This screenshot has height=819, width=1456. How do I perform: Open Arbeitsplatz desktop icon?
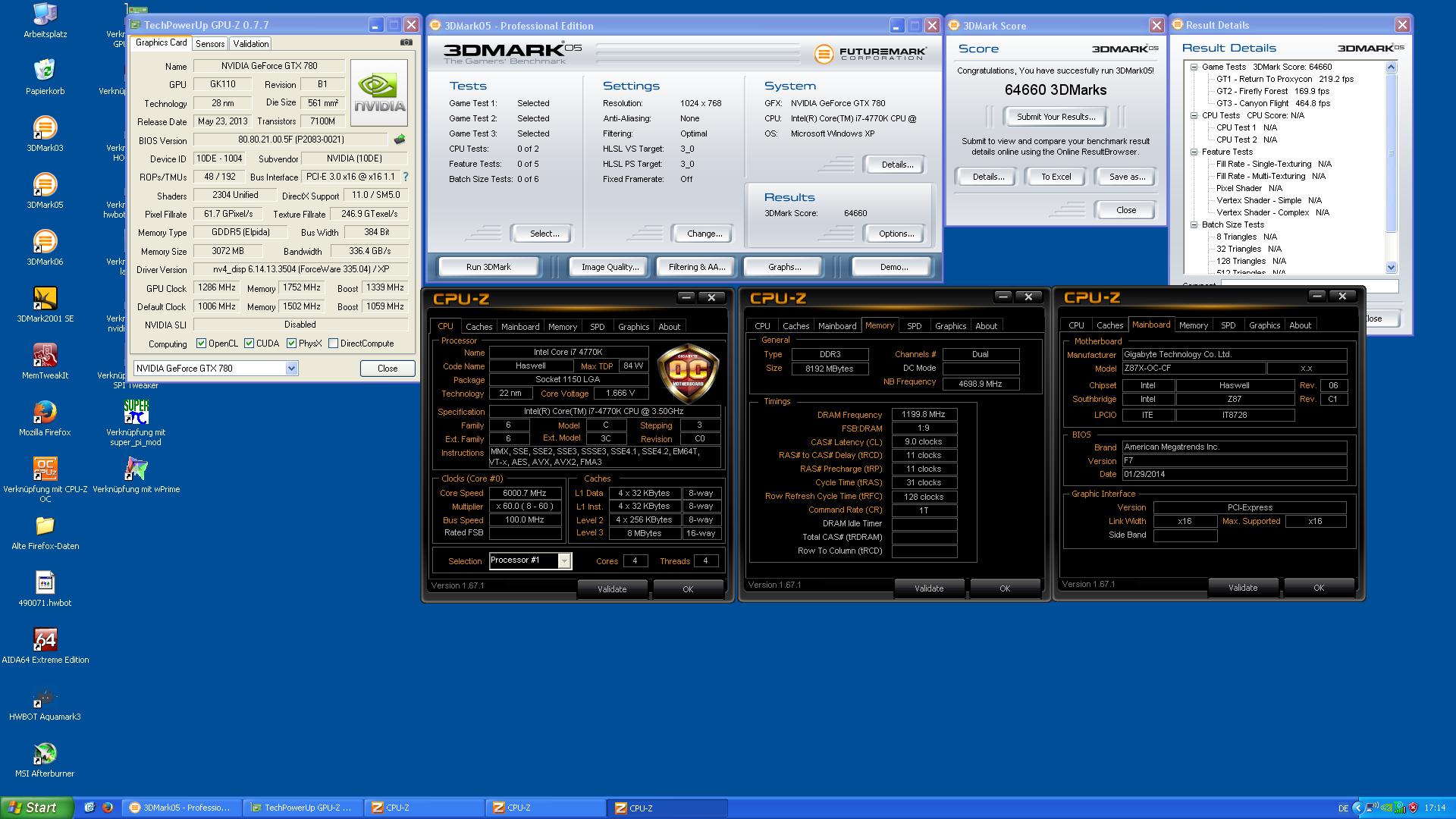click(45, 13)
